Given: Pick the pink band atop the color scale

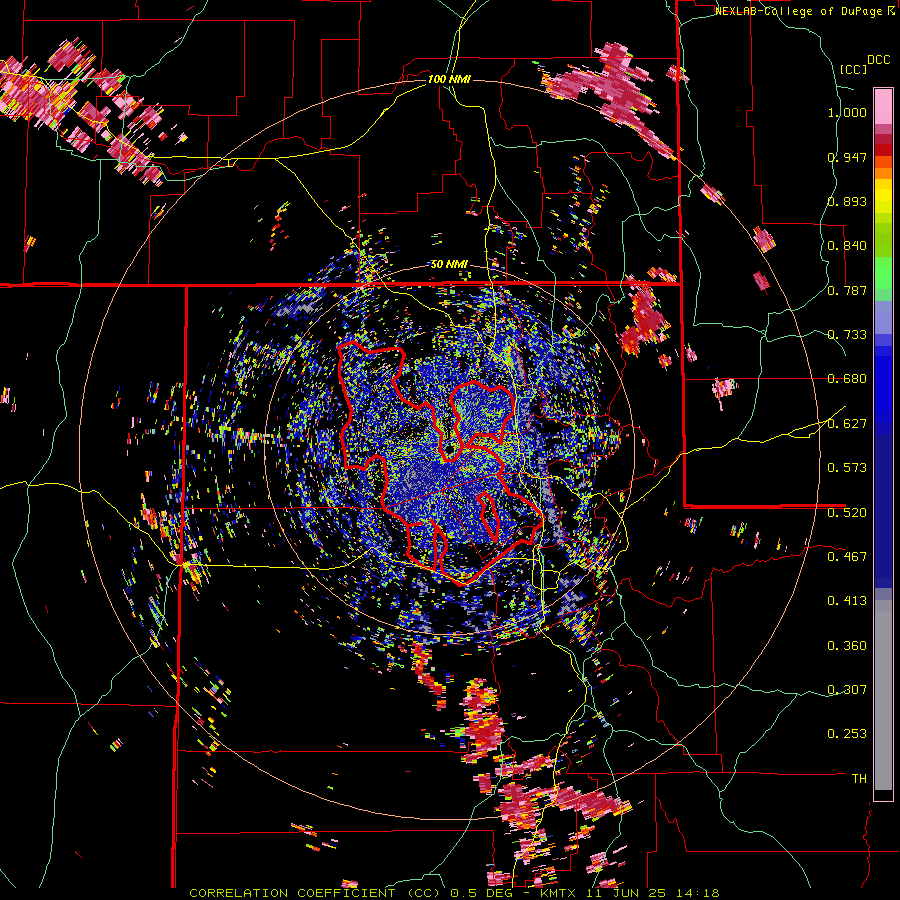Looking at the screenshot, I should point(883,106).
